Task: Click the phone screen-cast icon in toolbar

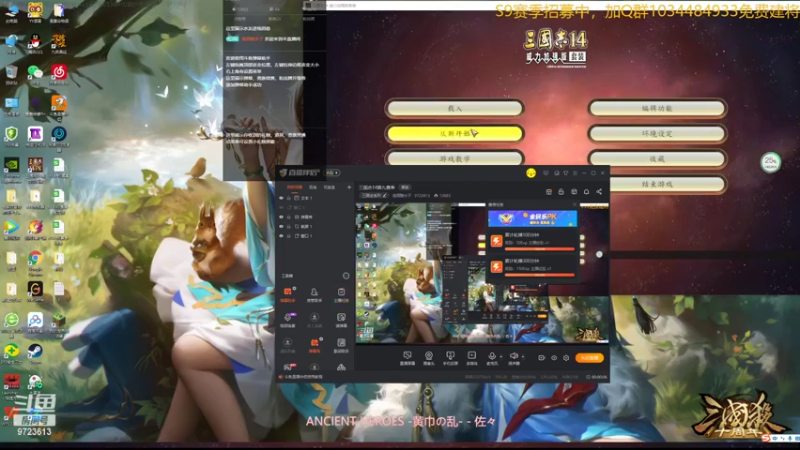Action: (x=450, y=355)
